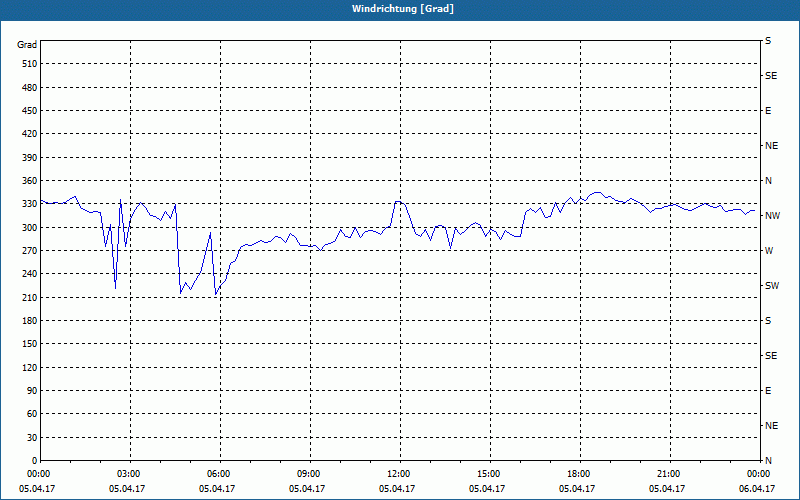
Task: Click the 0 degree axis label
Action: point(34,461)
